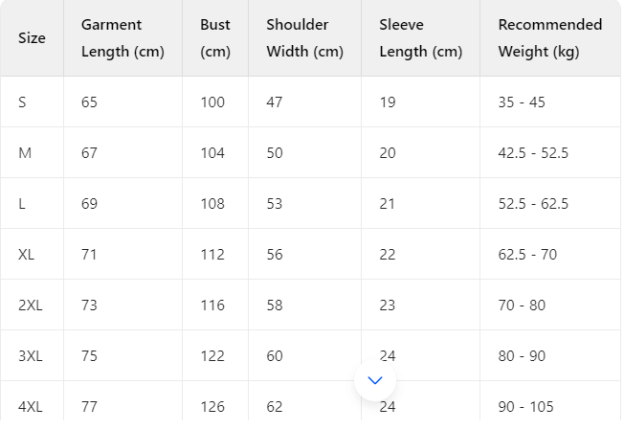Click the garment length 69 cell
Image resolution: width=624 pixels, height=430 pixels.
(89, 204)
